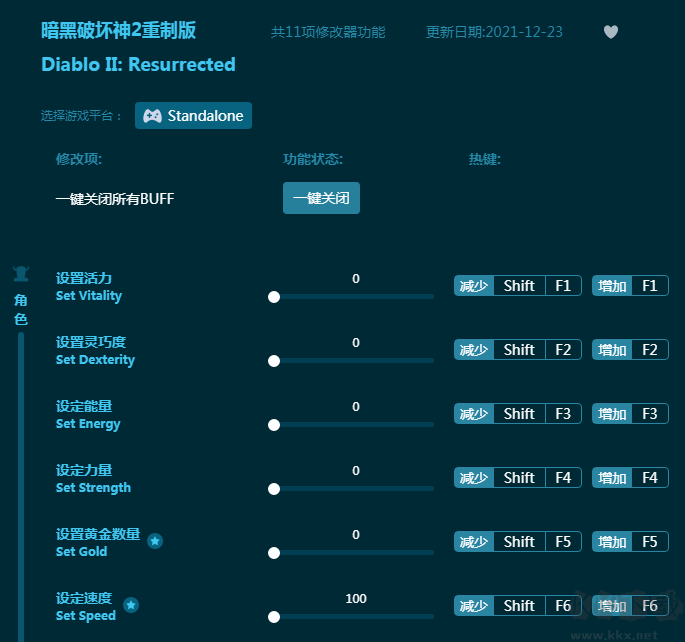Screen dimensions: 685x642
Task: Click 减少 for Set Vitality
Action: [x=474, y=286]
